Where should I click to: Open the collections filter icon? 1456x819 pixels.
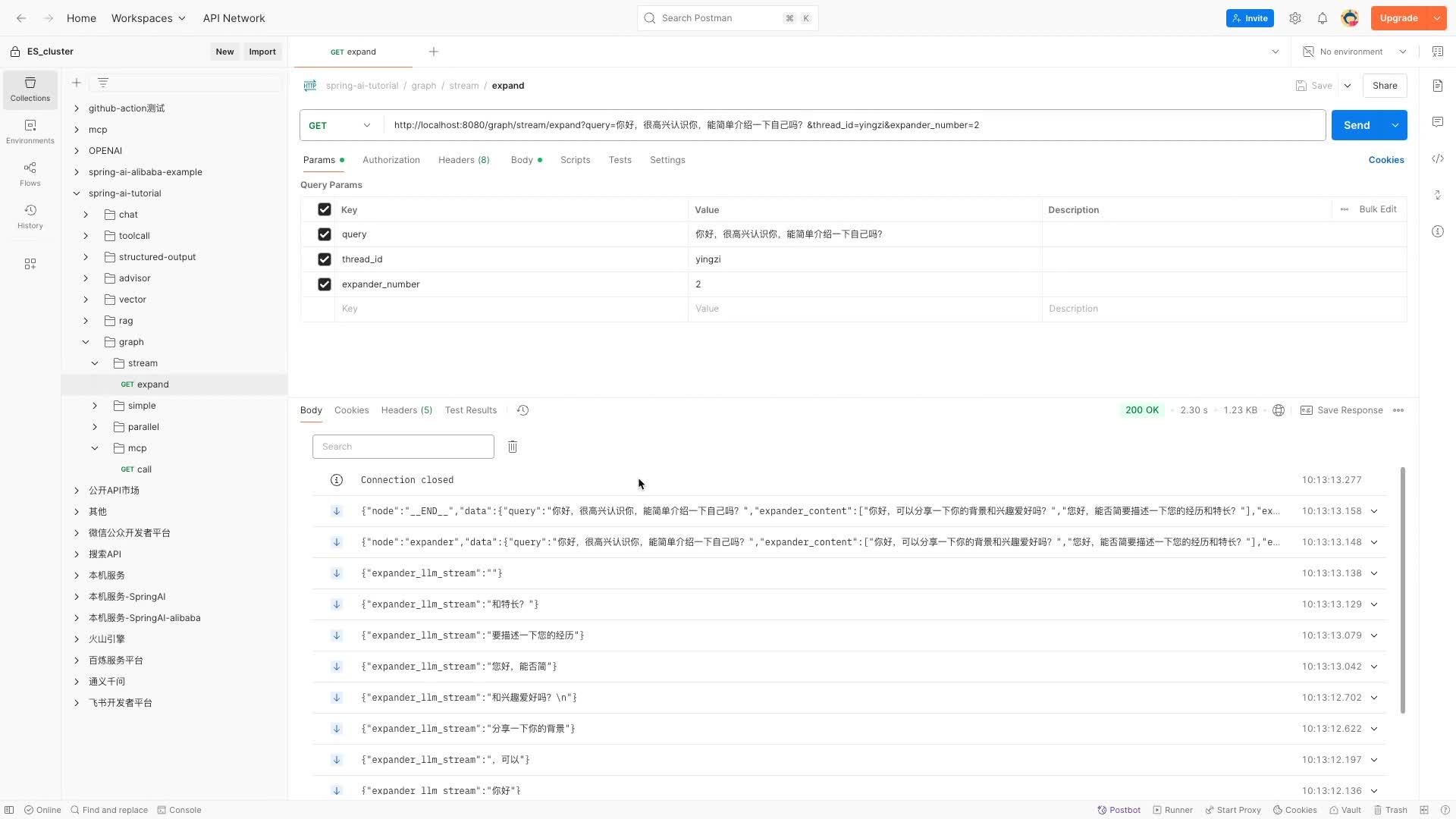pos(103,83)
